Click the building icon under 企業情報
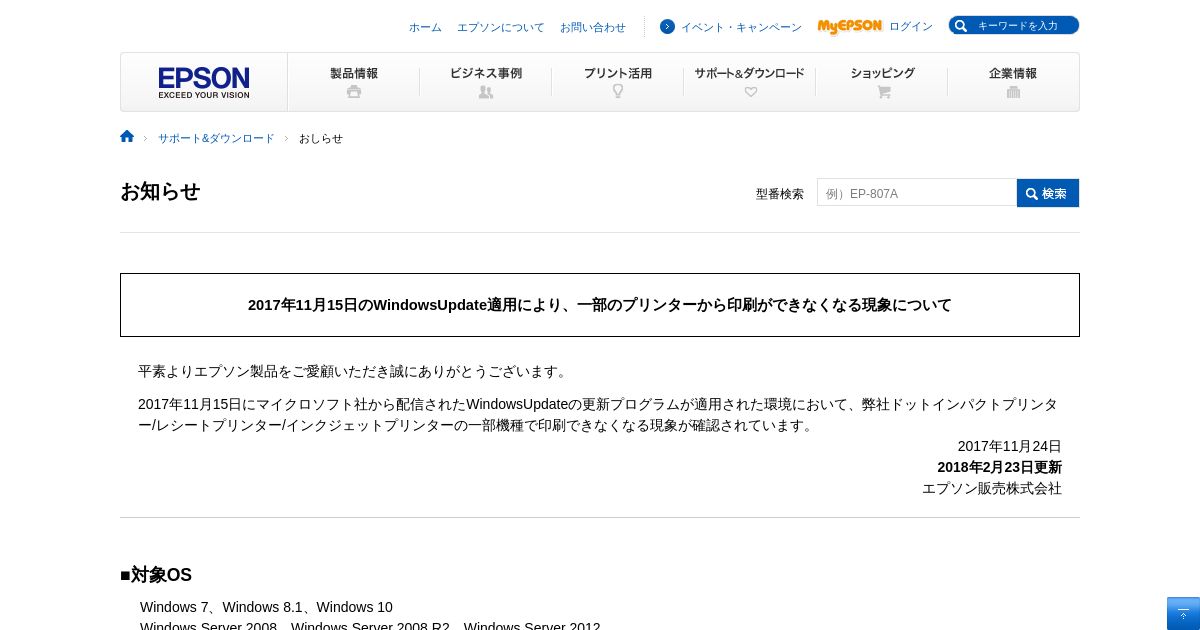Viewport: 1200px width, 630px height. pyautogui.click(x=1013, y=92)
